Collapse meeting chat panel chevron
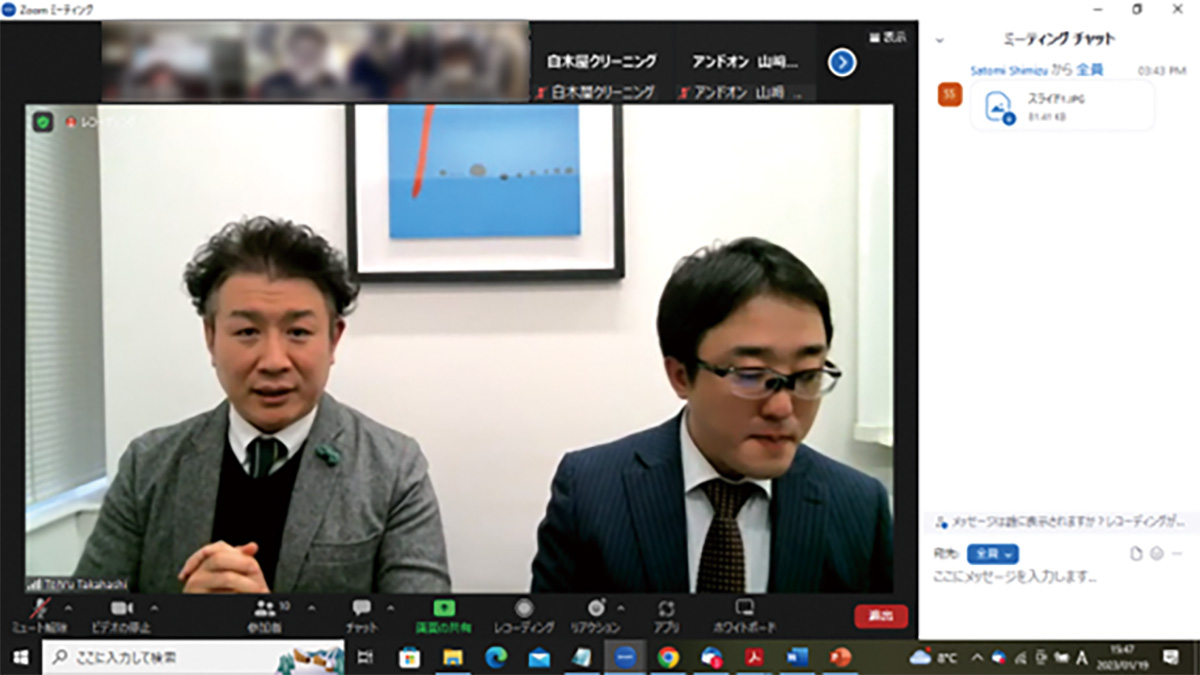Image resolution: width=1200 pixels, height=675 pixels. (x=939, y=40)
